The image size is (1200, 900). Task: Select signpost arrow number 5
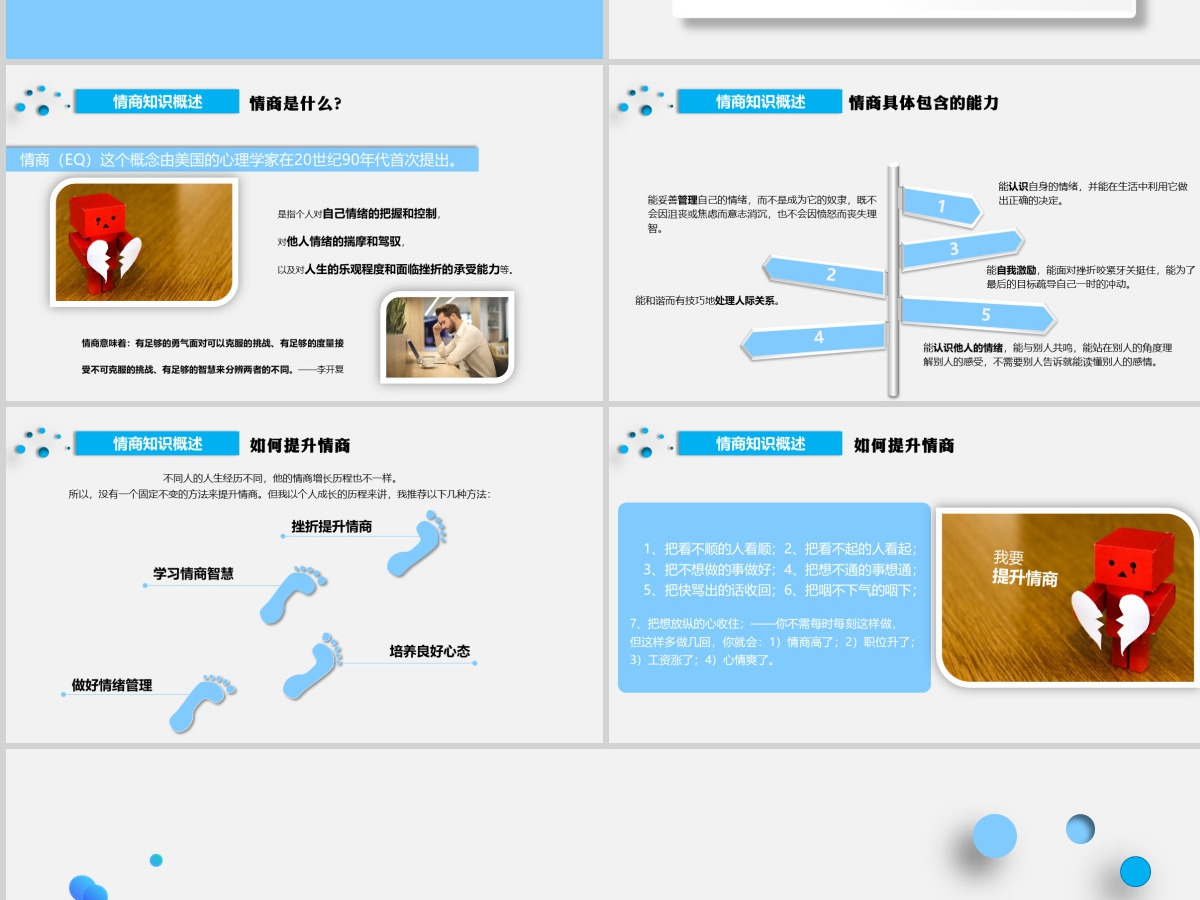978,315
